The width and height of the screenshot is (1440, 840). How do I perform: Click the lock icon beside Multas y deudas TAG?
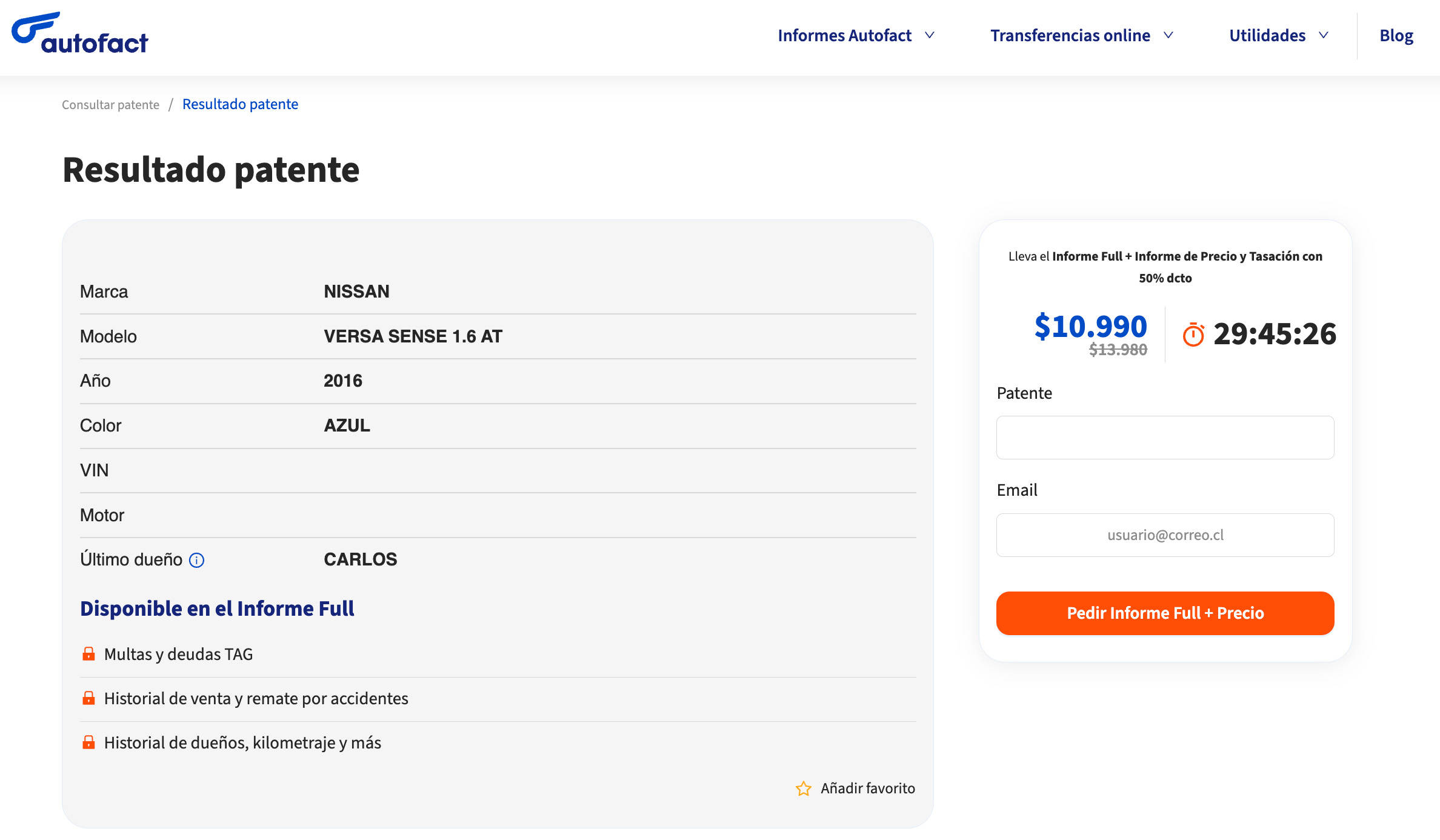click(88, 653)
